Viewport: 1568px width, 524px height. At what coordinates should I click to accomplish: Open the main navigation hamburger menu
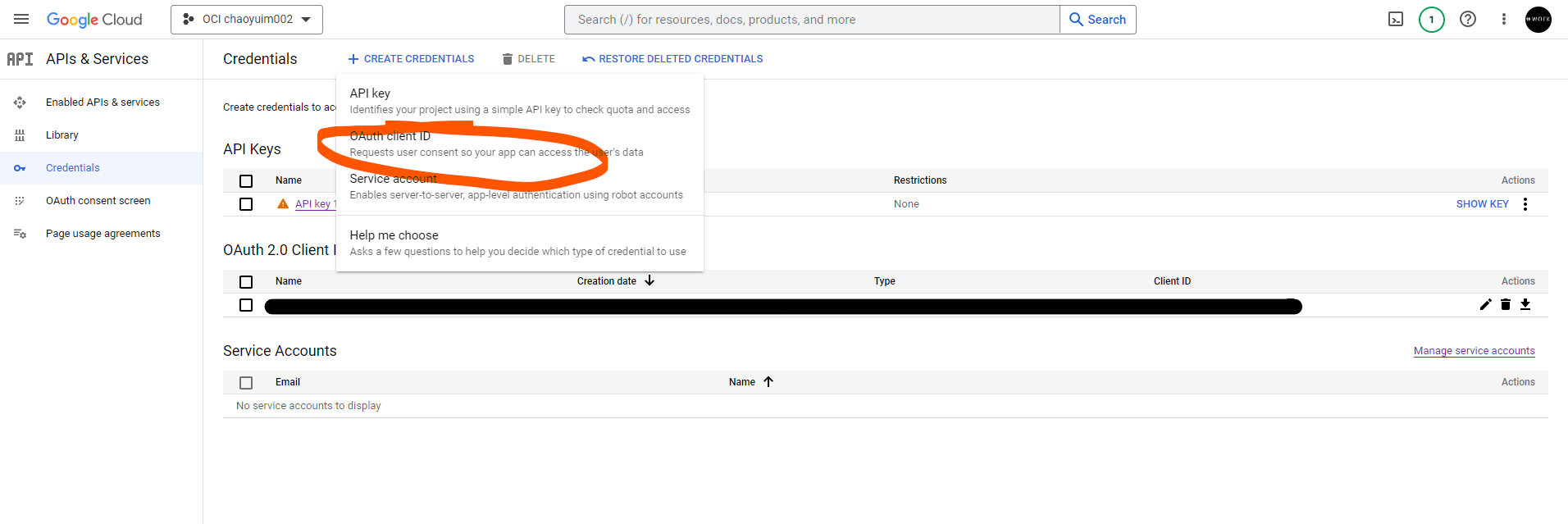[x=21, y=19]
